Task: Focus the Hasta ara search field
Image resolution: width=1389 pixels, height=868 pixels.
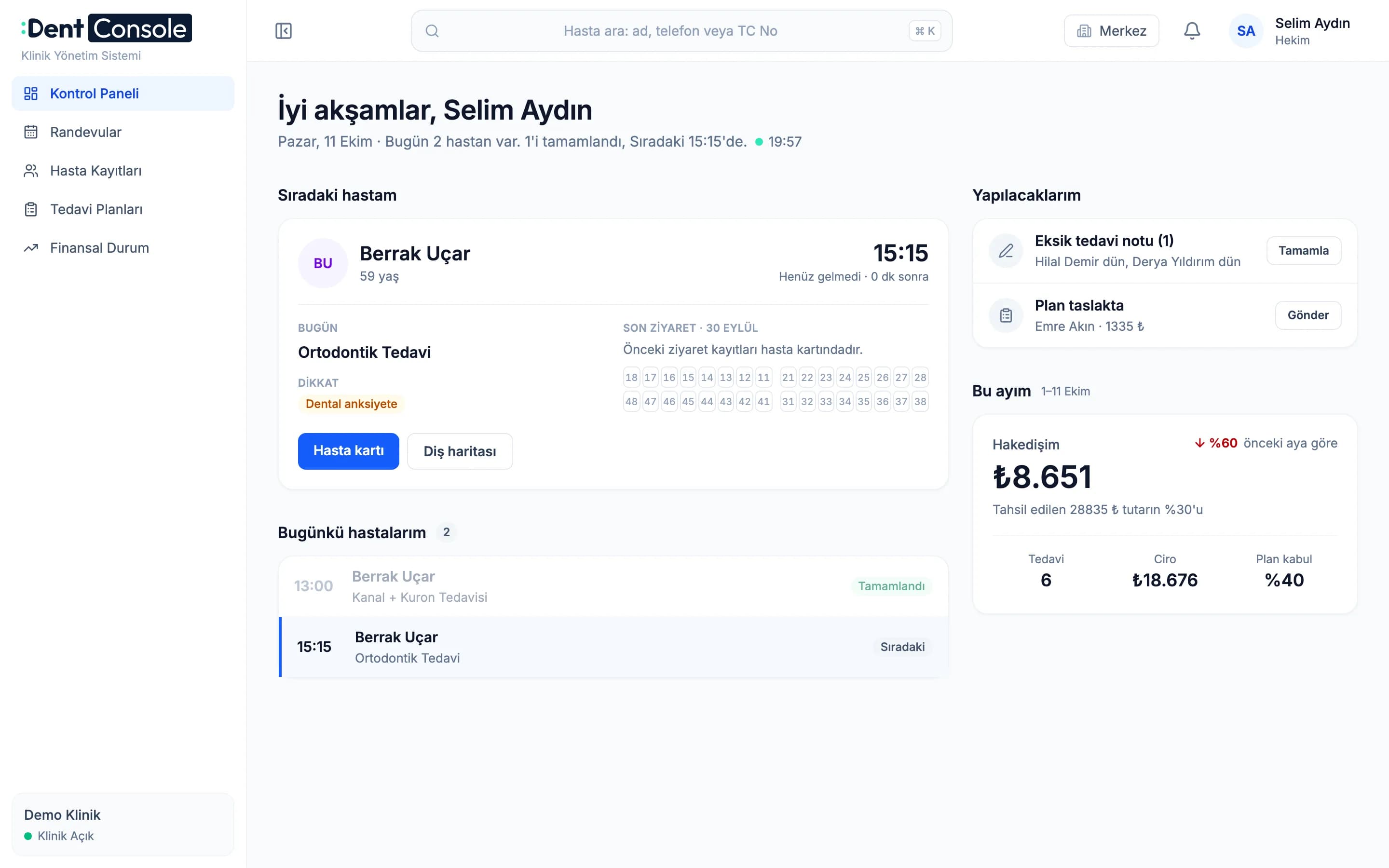Action: click(x=682, y=31)
